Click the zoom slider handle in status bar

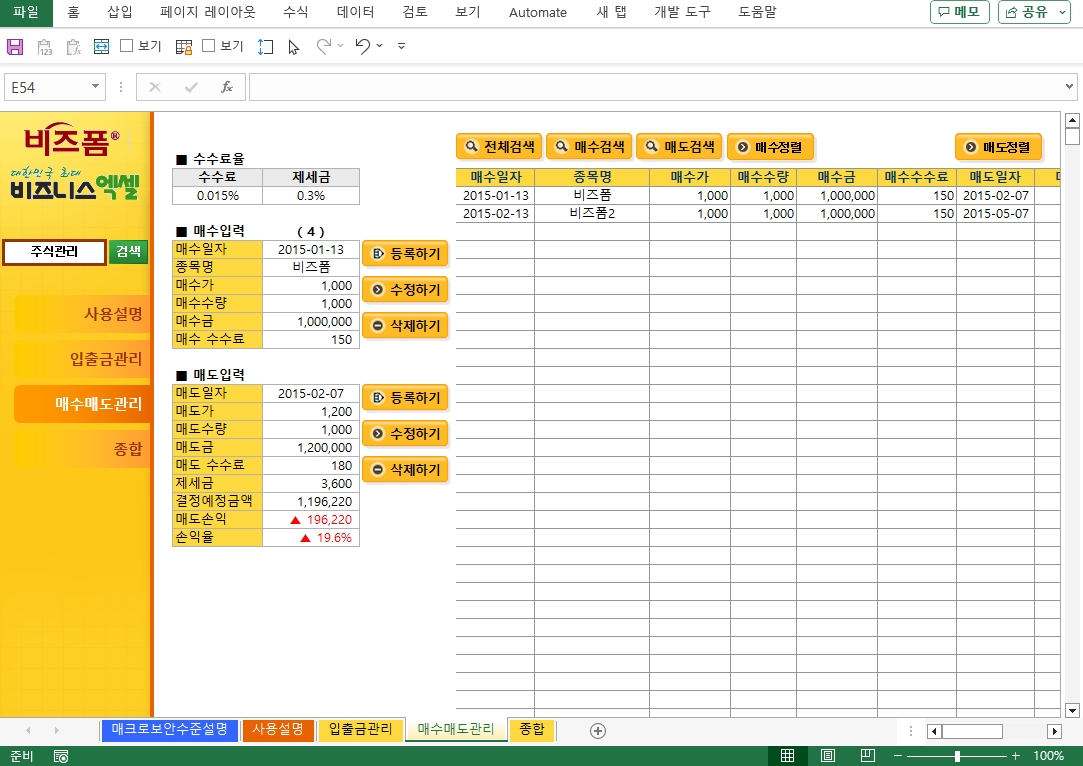point(957,756)
